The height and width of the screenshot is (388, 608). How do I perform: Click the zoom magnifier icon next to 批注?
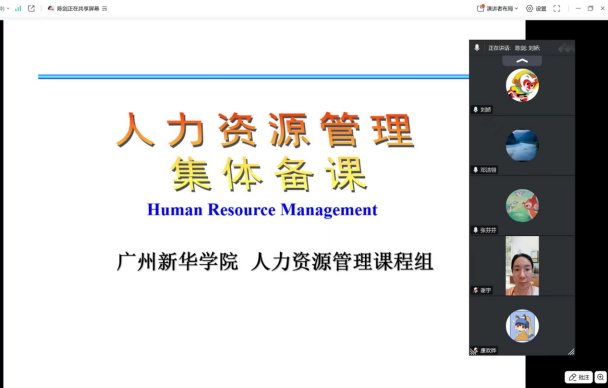(601, 377)
